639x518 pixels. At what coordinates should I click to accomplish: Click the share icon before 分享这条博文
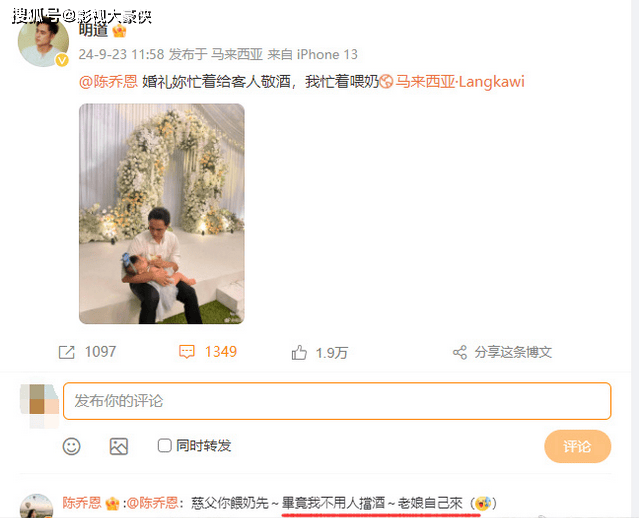click(x=460, y=353)
